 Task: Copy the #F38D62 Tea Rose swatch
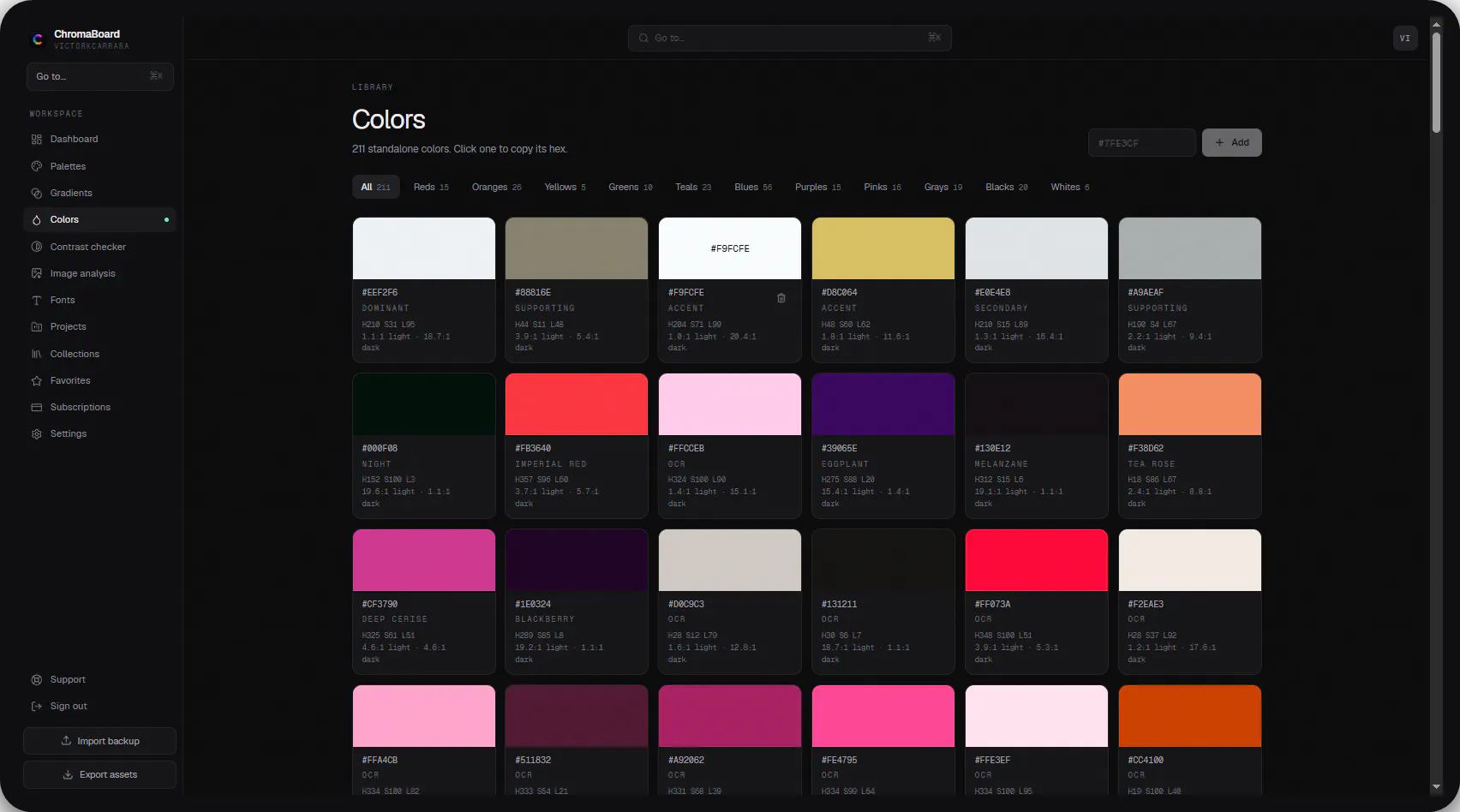pos(1190,404)
